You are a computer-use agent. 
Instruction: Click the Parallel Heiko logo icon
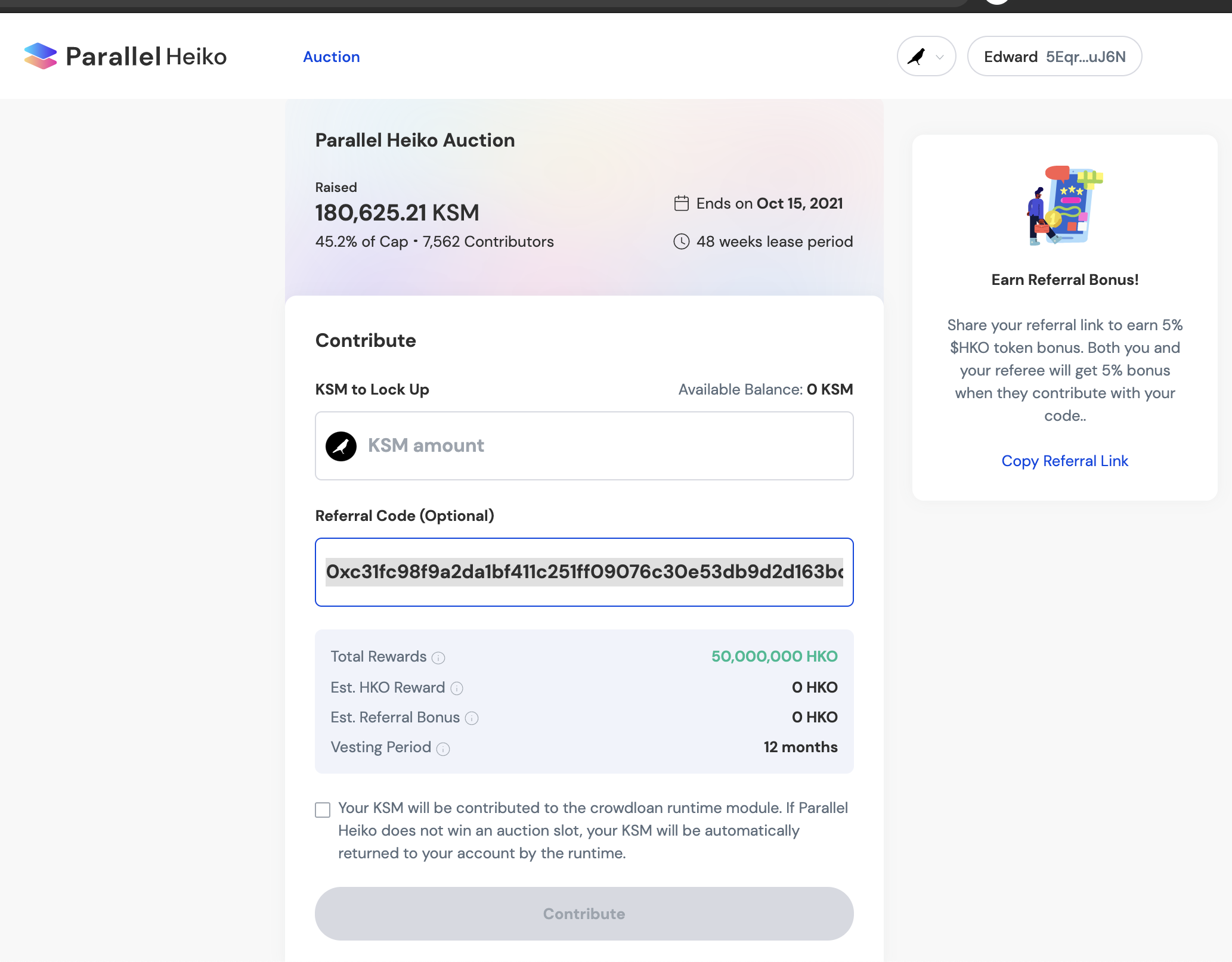(x=41, y=56)
